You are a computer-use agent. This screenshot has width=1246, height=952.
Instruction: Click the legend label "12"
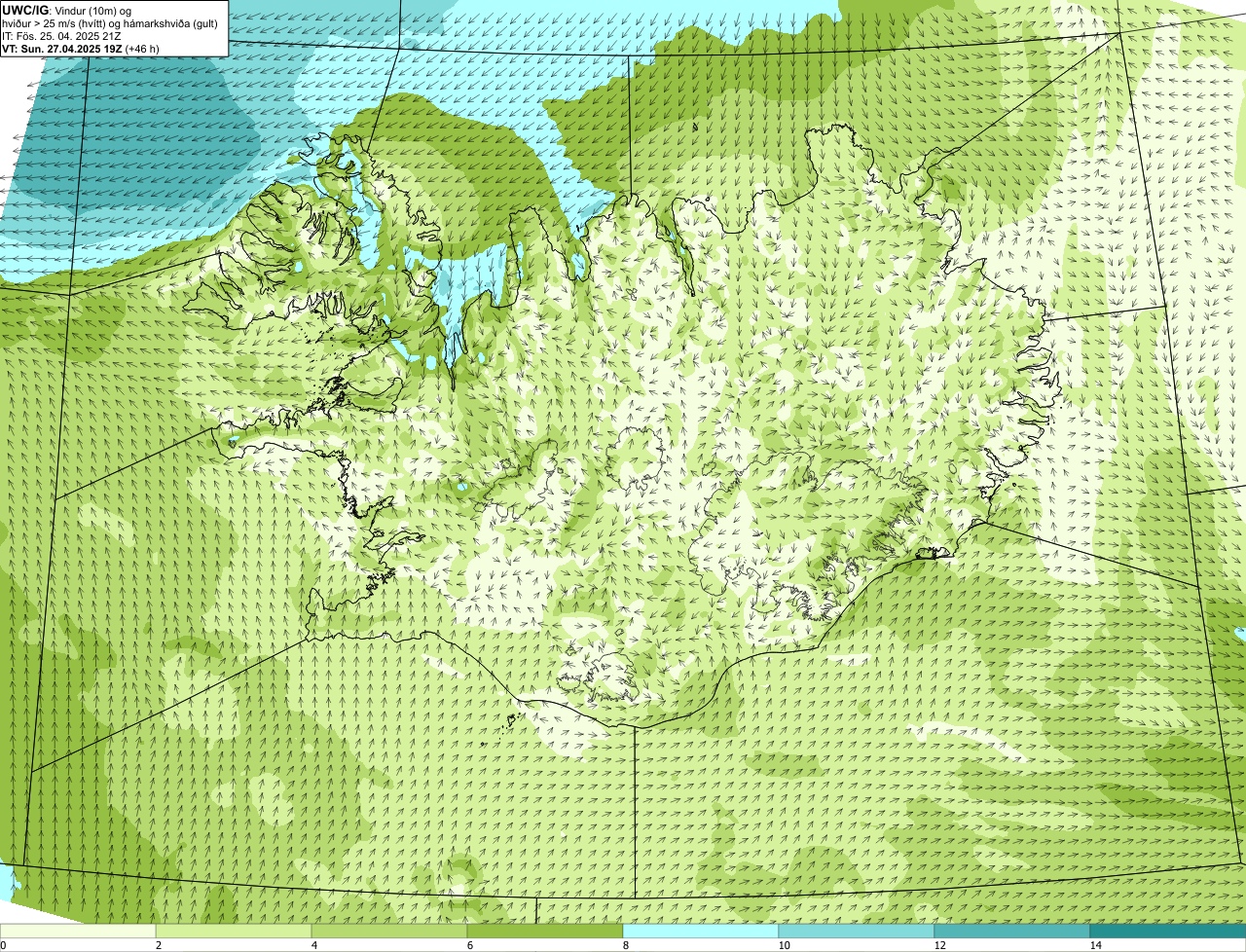939,945
